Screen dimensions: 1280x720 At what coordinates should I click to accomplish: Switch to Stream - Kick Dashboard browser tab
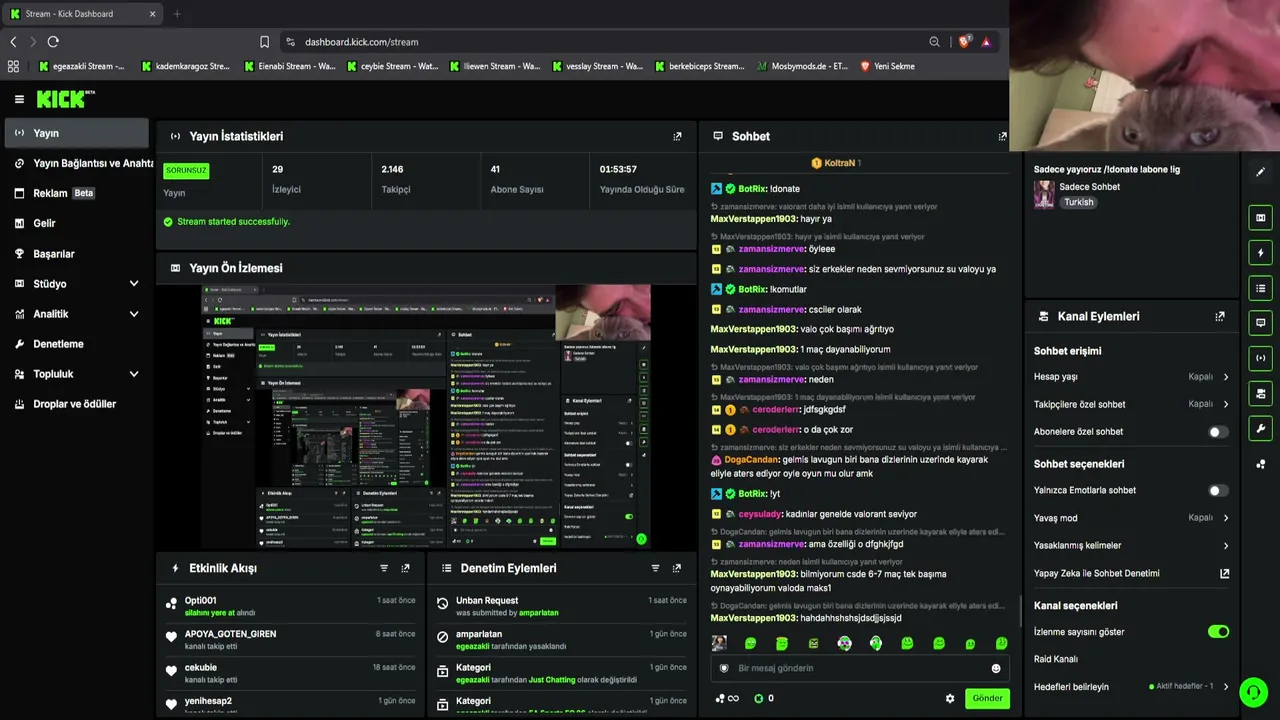click(x=83, y=14)
